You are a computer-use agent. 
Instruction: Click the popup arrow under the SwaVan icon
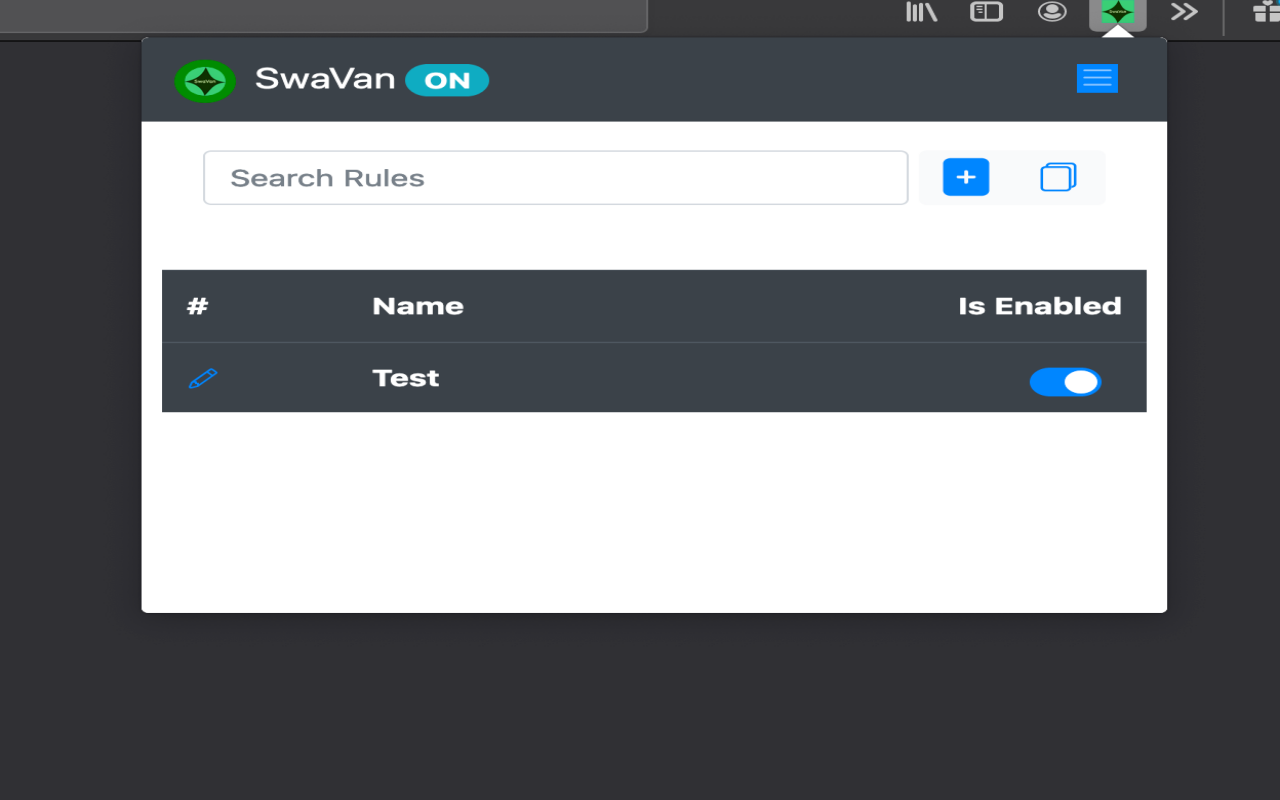tap(1117, 33)
